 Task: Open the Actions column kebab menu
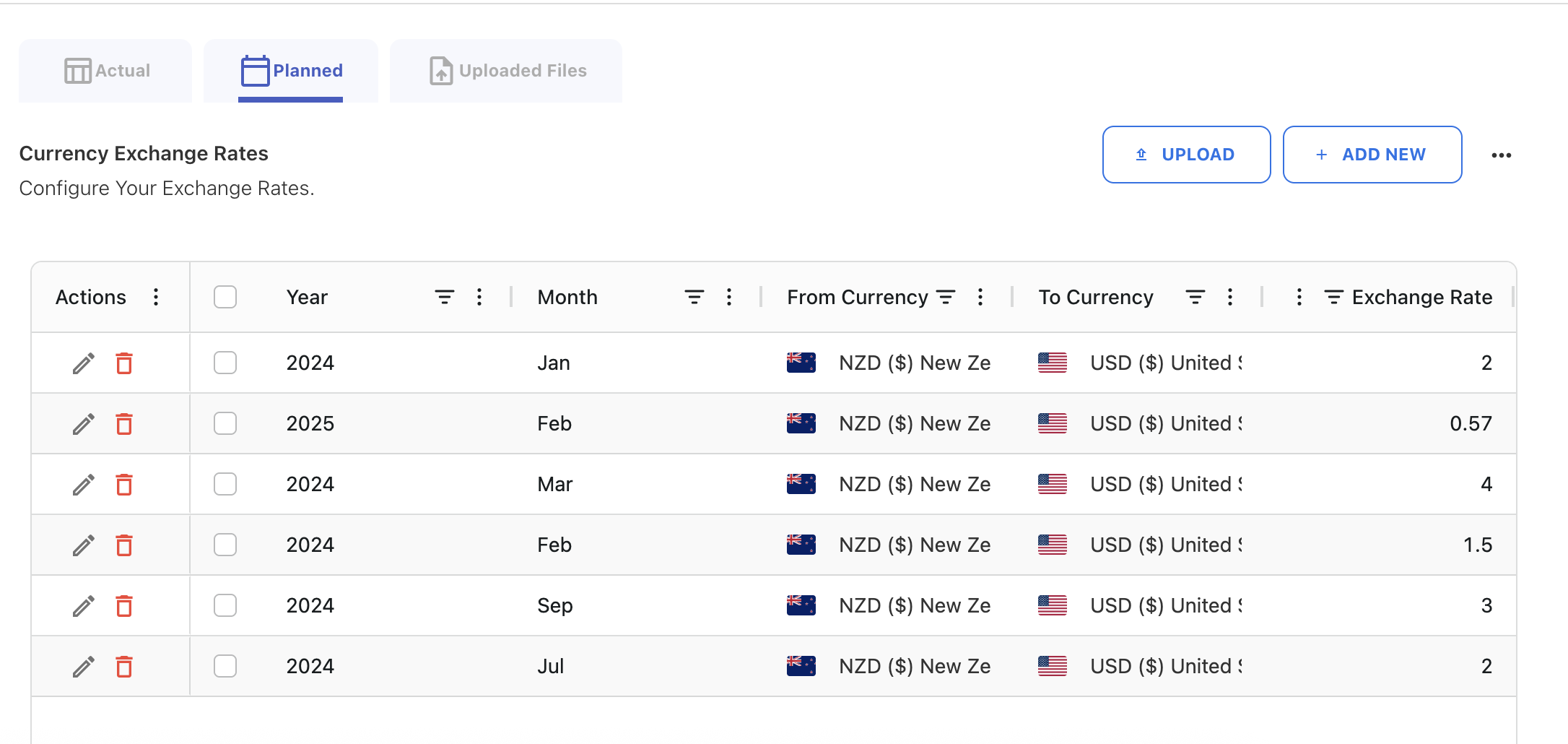coord(155,296)
